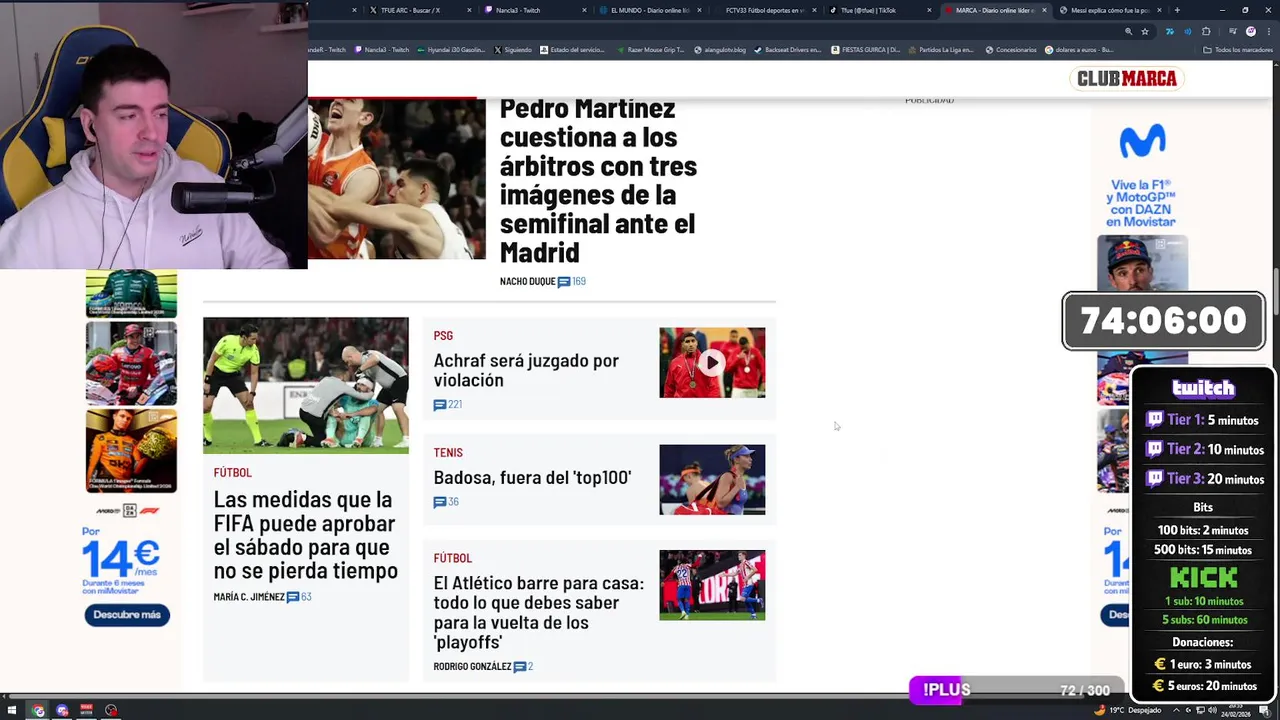
Task: Click the TENIS section label
Action: pos(448,453)
